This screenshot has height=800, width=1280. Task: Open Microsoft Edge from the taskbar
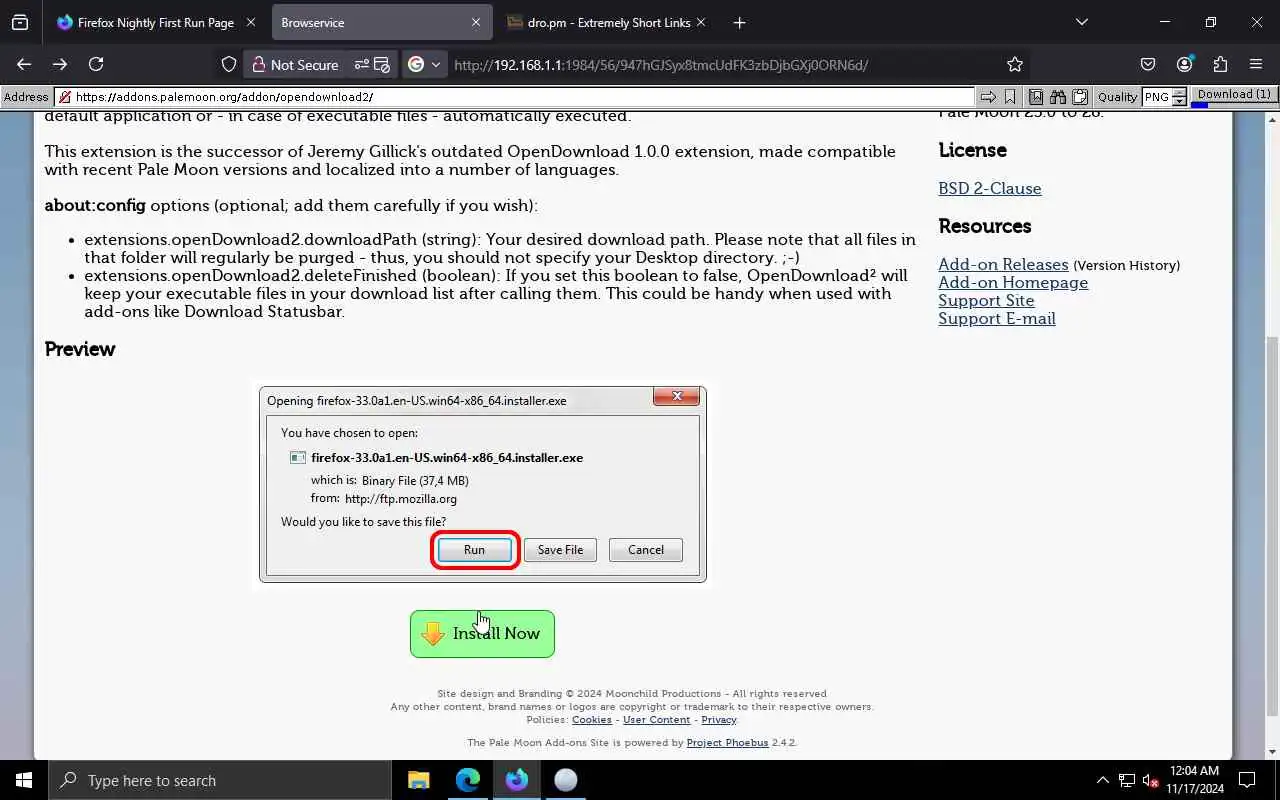468,780
